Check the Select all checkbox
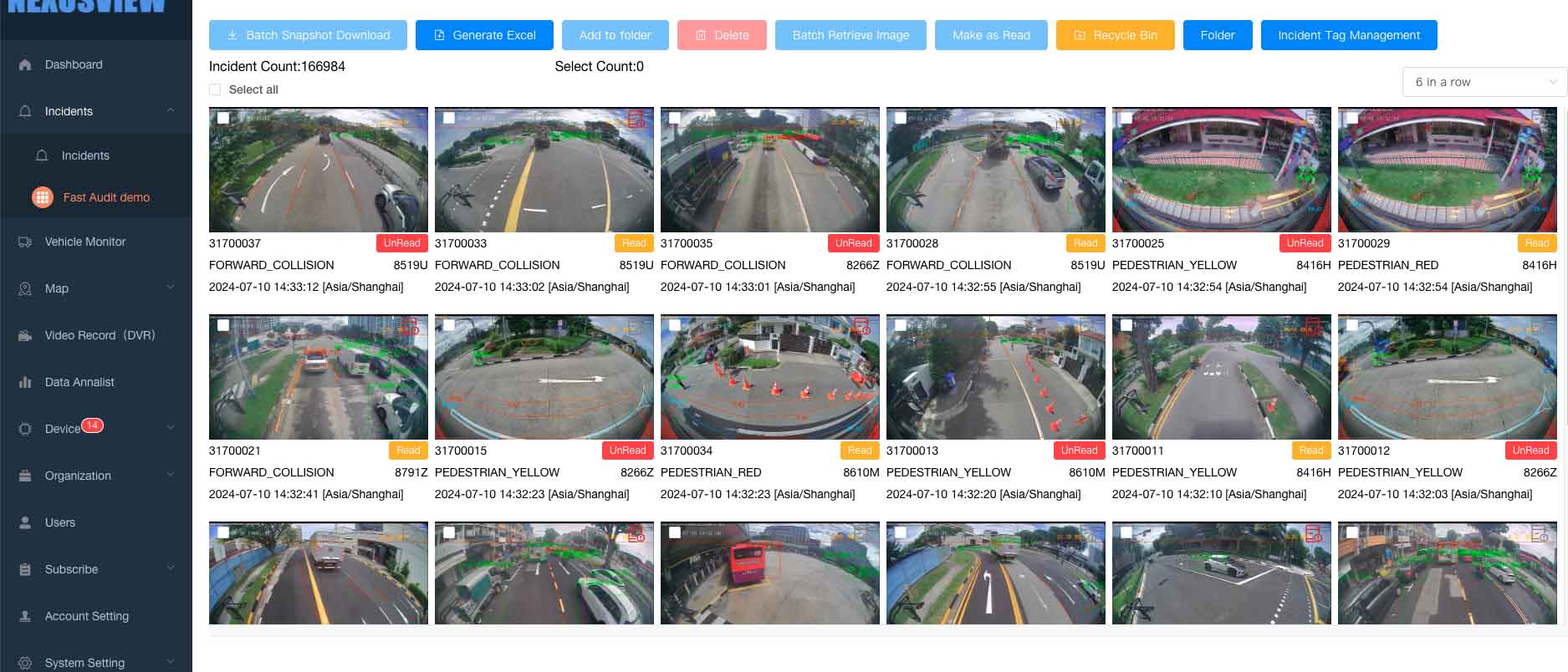Image resolution: width=1568 pixels, height=672 pixels. coord(215,90)
